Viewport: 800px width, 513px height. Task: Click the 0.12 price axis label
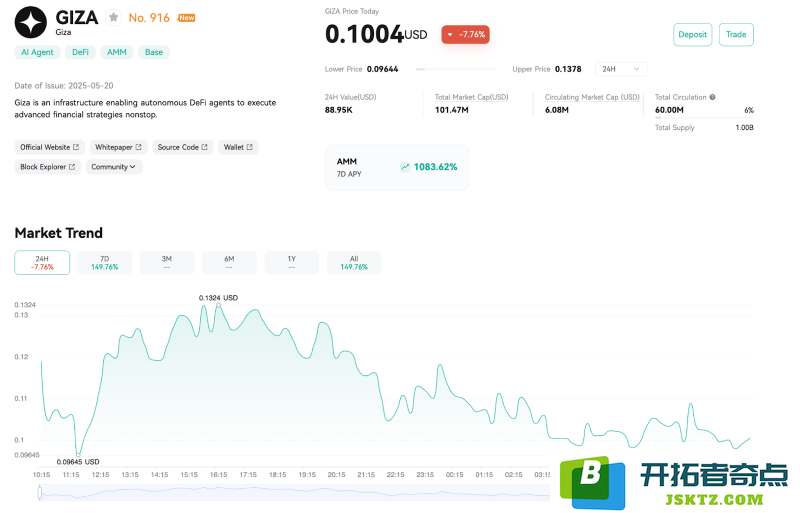coord(21,357)
